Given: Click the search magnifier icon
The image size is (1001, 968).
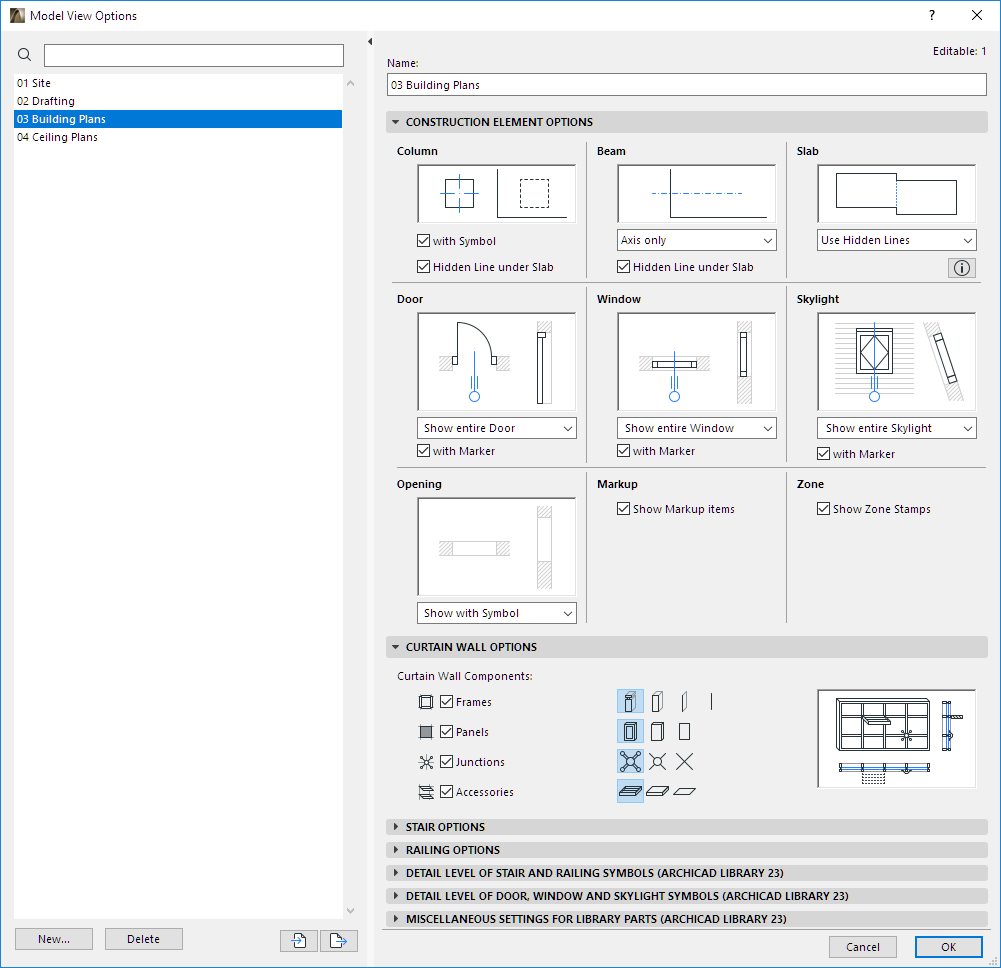Looking at the screenshot, I should click(x=24, y=54).
